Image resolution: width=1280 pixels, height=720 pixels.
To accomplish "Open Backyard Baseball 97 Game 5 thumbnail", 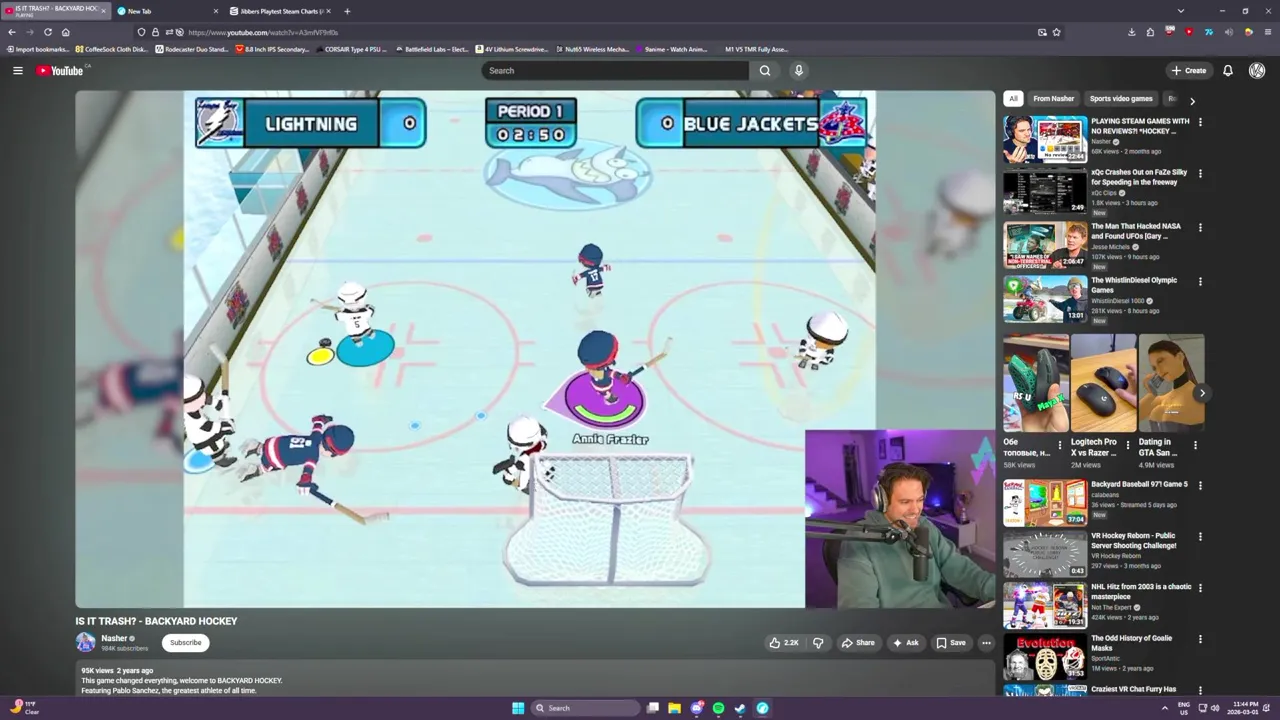I will pos(1045,503).
